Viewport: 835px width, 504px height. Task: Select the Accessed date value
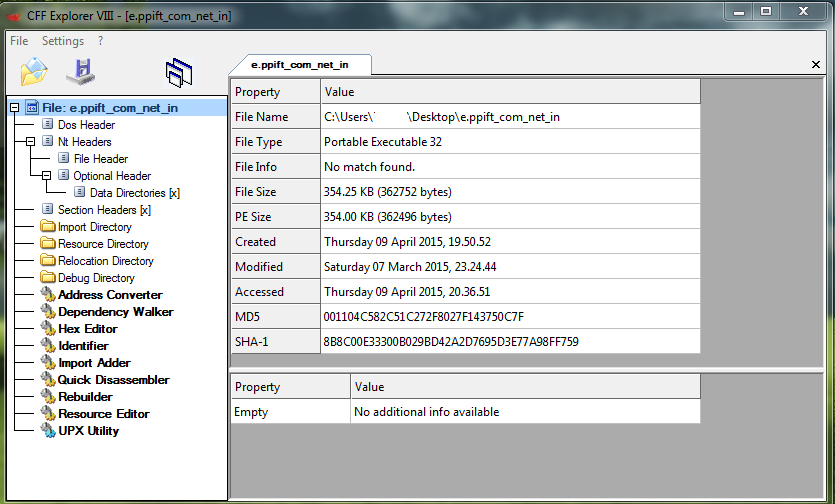511,292
